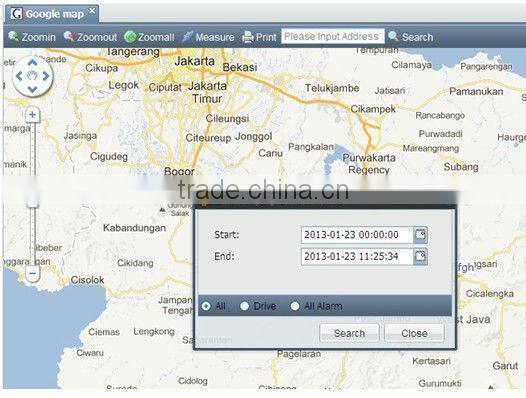
Task: Activate the Measure tool
Action: tap(208, 37)
